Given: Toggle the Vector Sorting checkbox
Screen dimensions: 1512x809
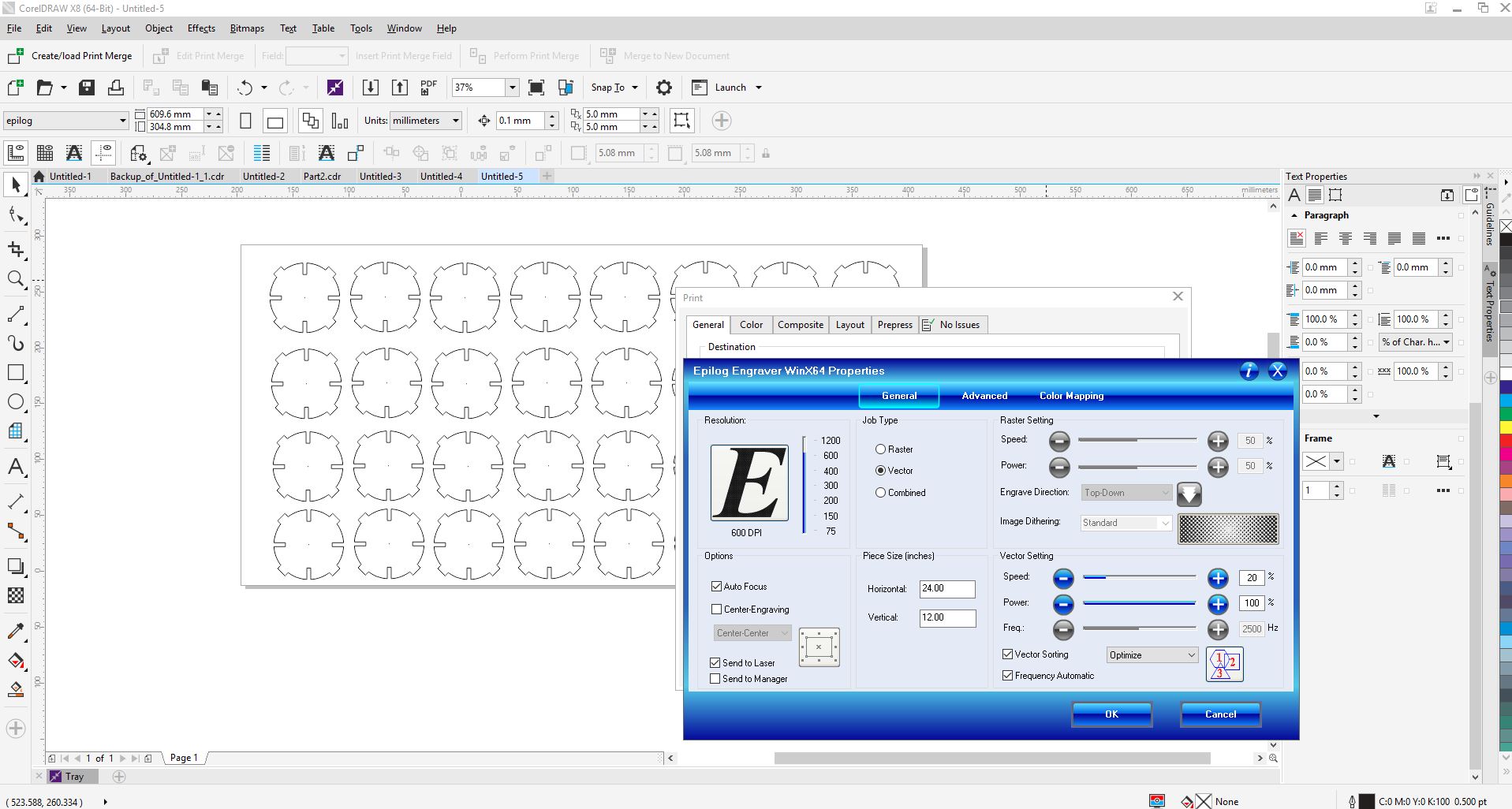Looking at the screenshot, I should pyautogui.click(x=1007, y=654).
